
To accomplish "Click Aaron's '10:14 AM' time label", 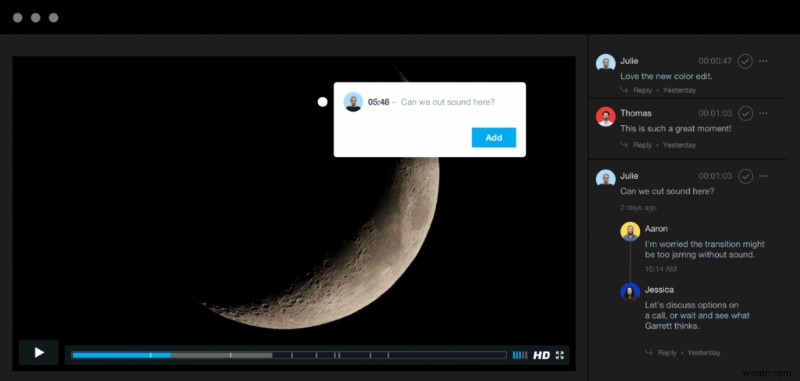I will 661,269.
